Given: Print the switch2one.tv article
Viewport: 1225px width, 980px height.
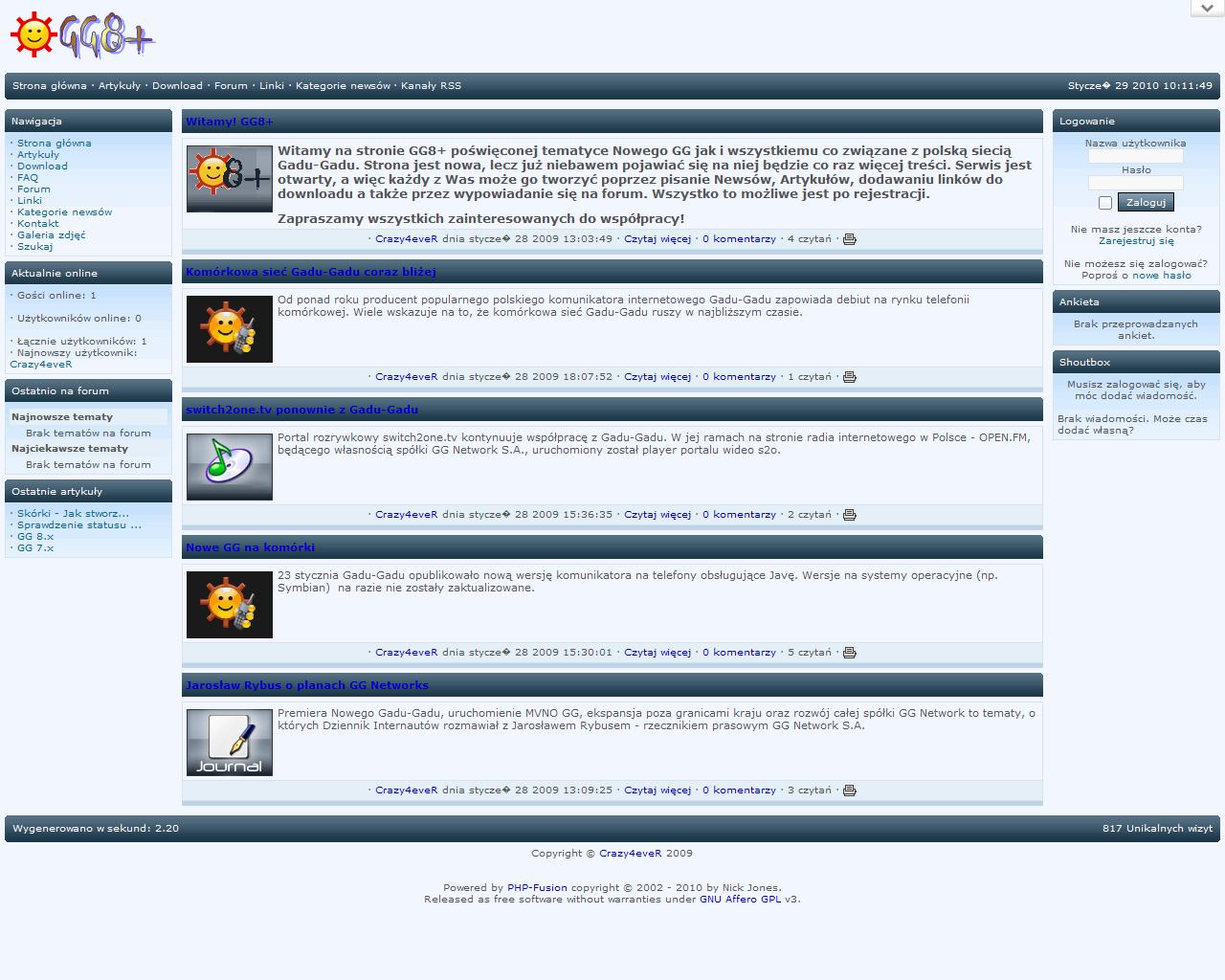Looking at the screenshot, I should [x=849, y=515].
